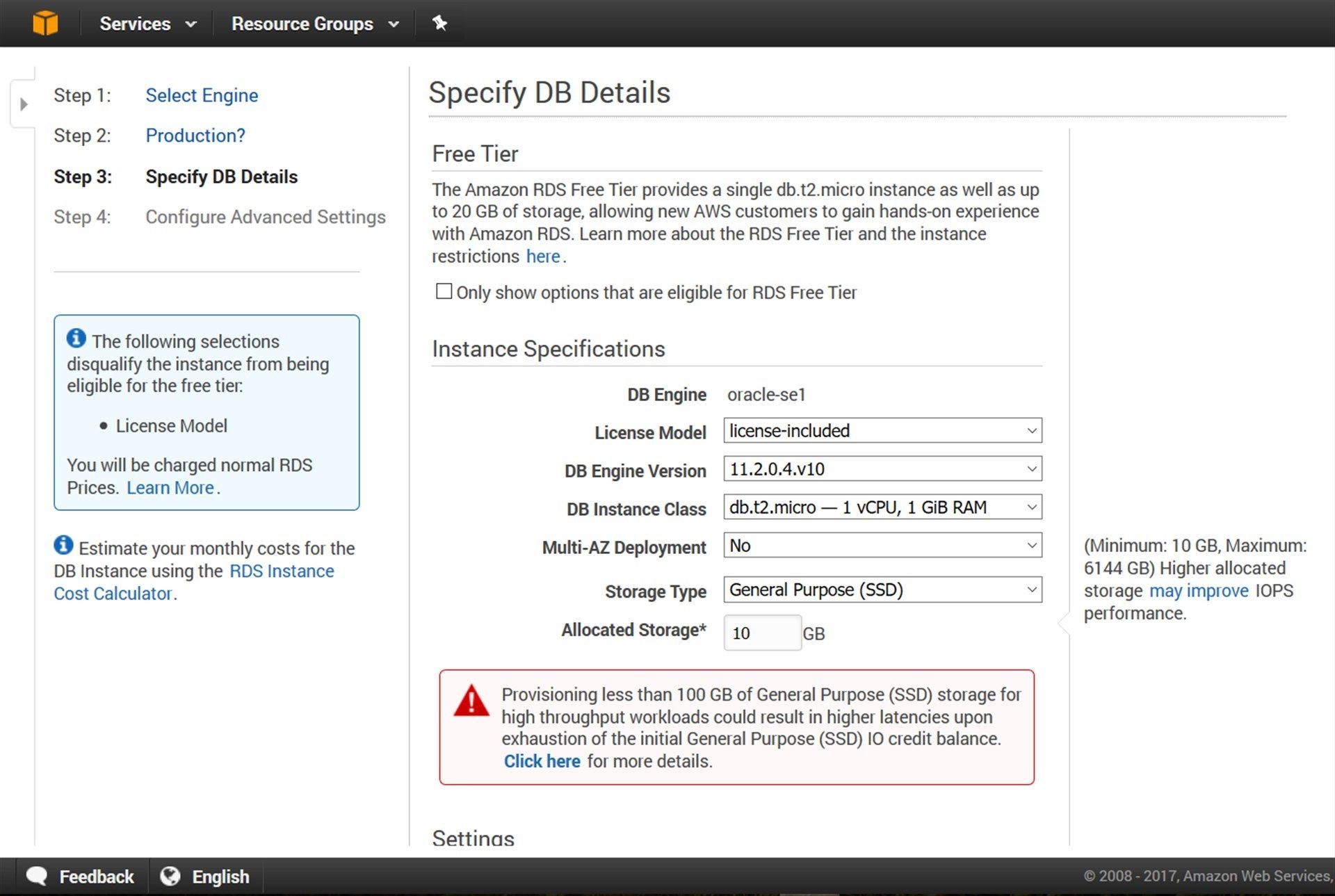
Task: Click Learn More about RDS prices
Action: pyautogui.click(x=170, y=488)
